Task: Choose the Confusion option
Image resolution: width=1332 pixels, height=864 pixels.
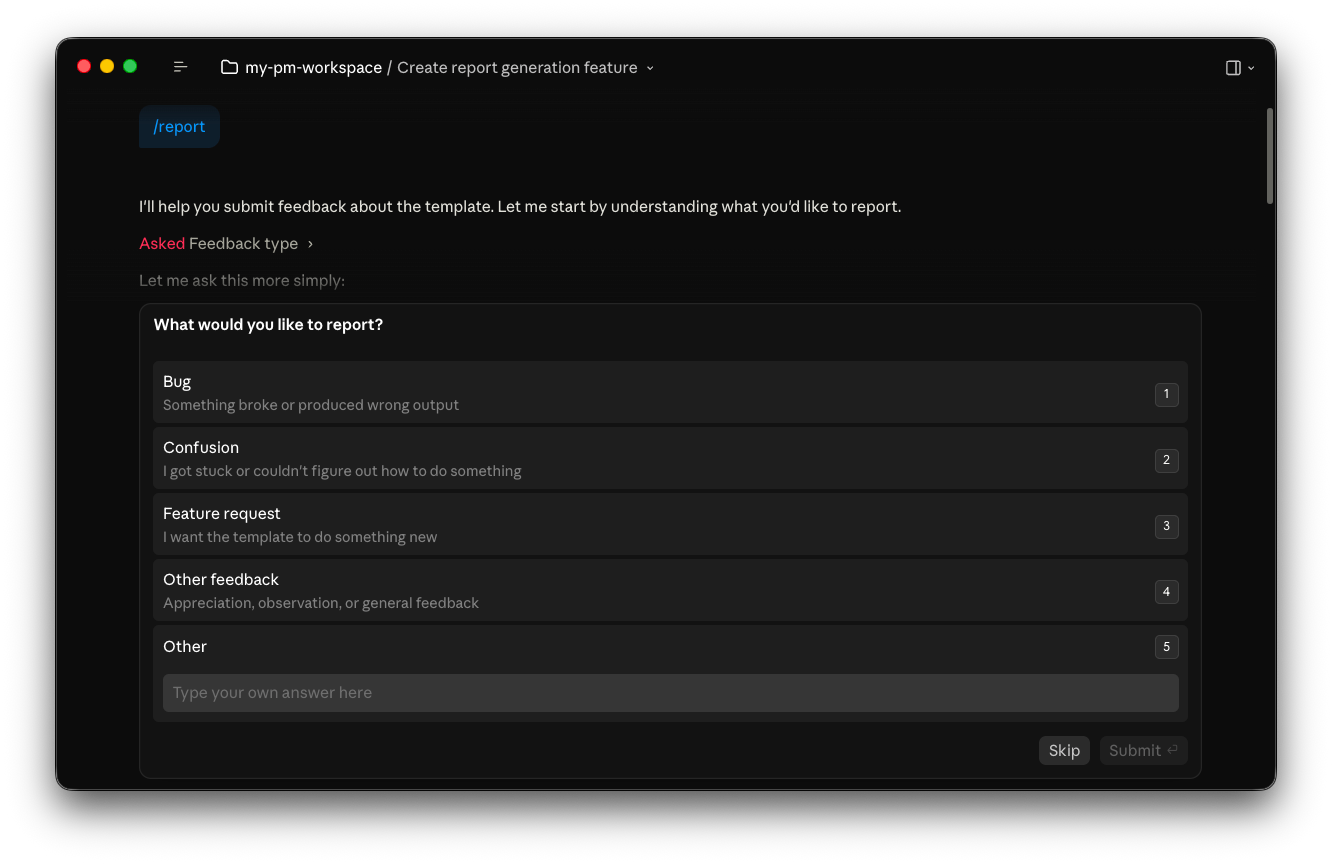Action: pyautogui.click(x=670, y=458)
